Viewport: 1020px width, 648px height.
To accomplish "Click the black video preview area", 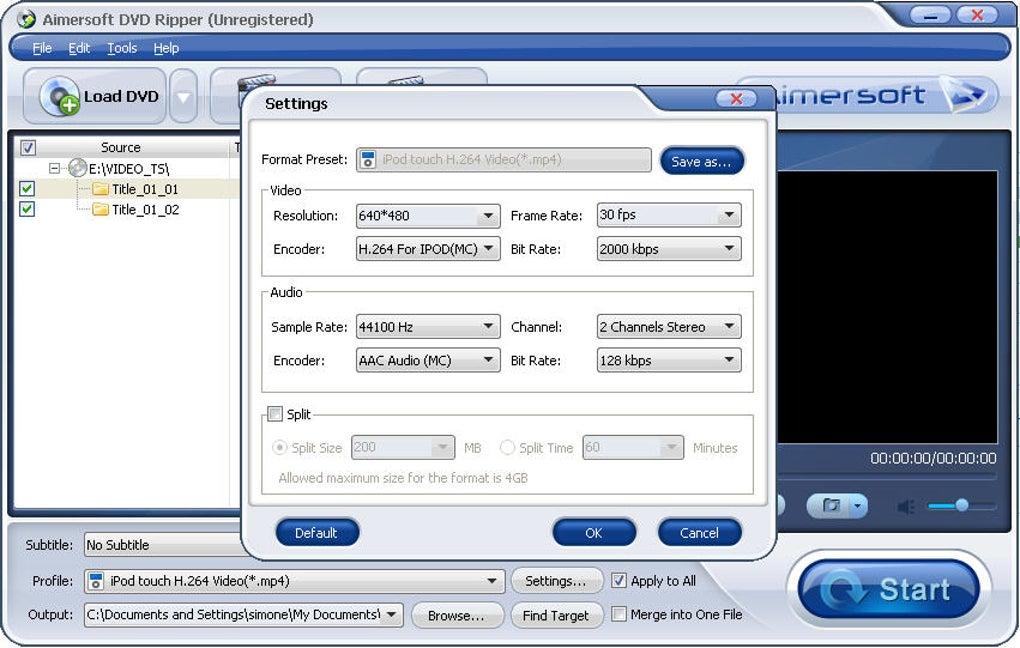I will tap(887, 307).
